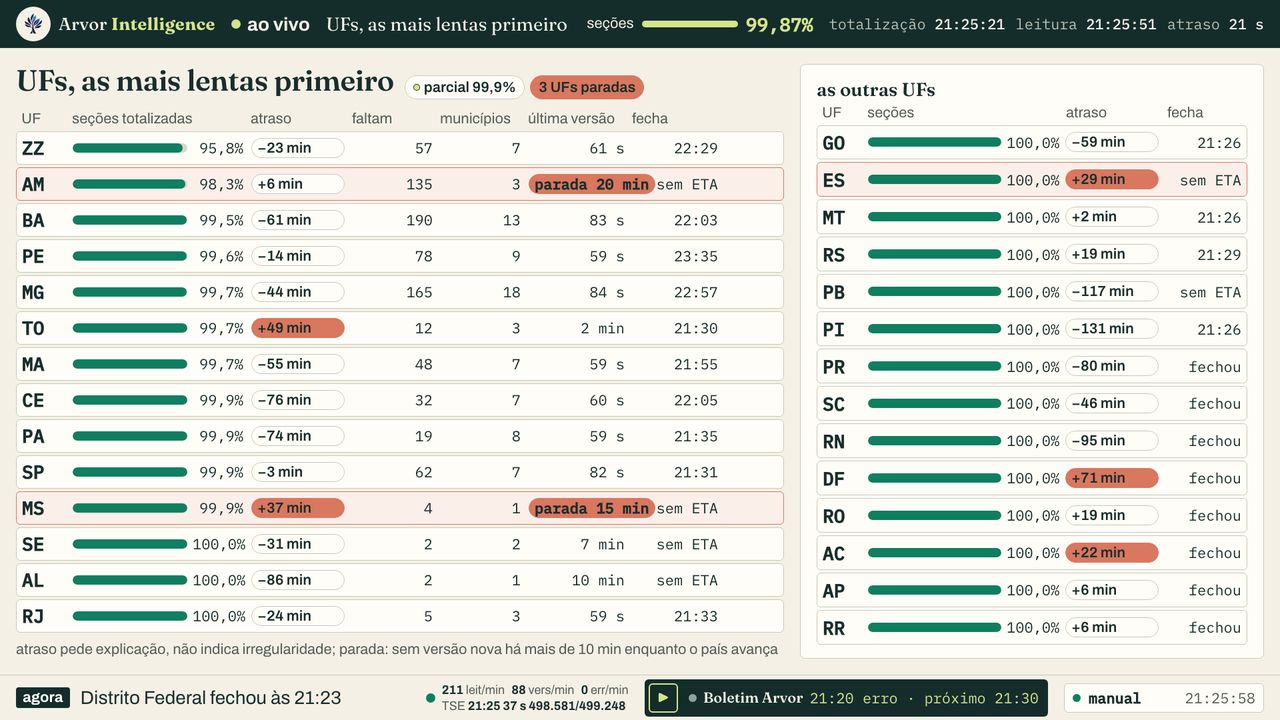This screenshot has width=1280, height=720.
Task: Click the '+22 min' delay pill for AC
Action: point(1112,553)
